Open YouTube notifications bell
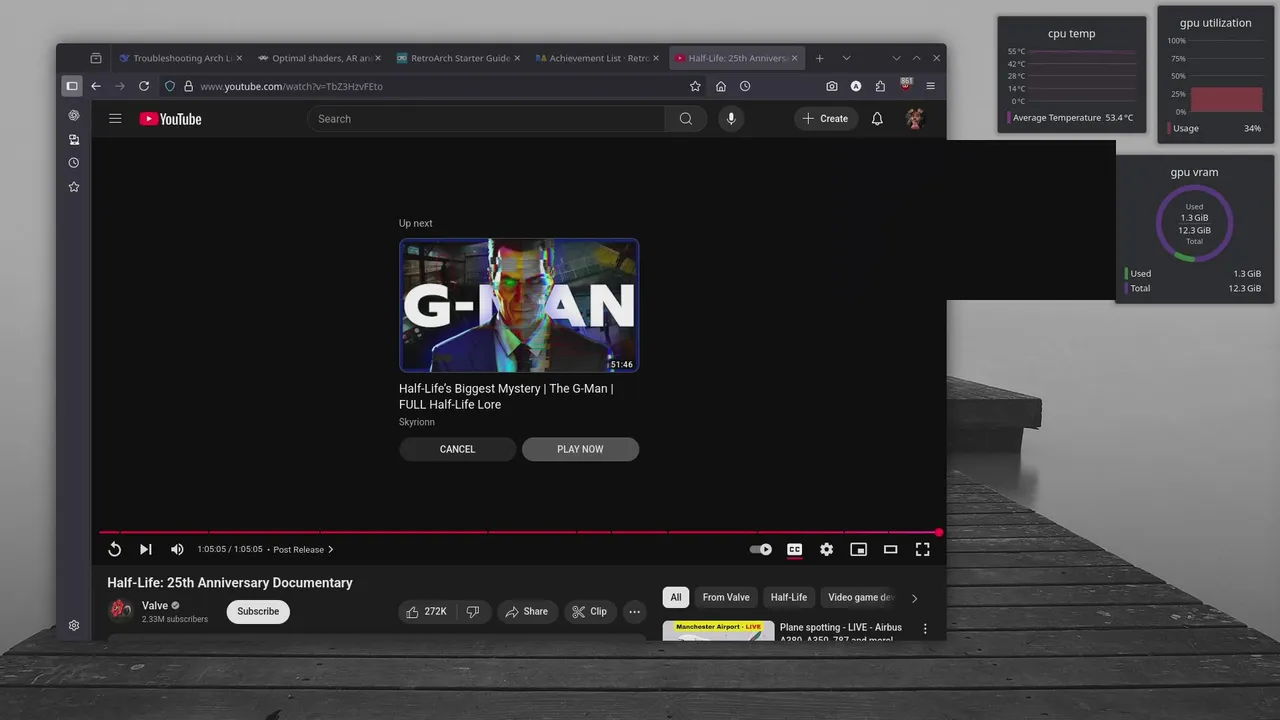The image size is (1280, 720). tap(877, 118)
